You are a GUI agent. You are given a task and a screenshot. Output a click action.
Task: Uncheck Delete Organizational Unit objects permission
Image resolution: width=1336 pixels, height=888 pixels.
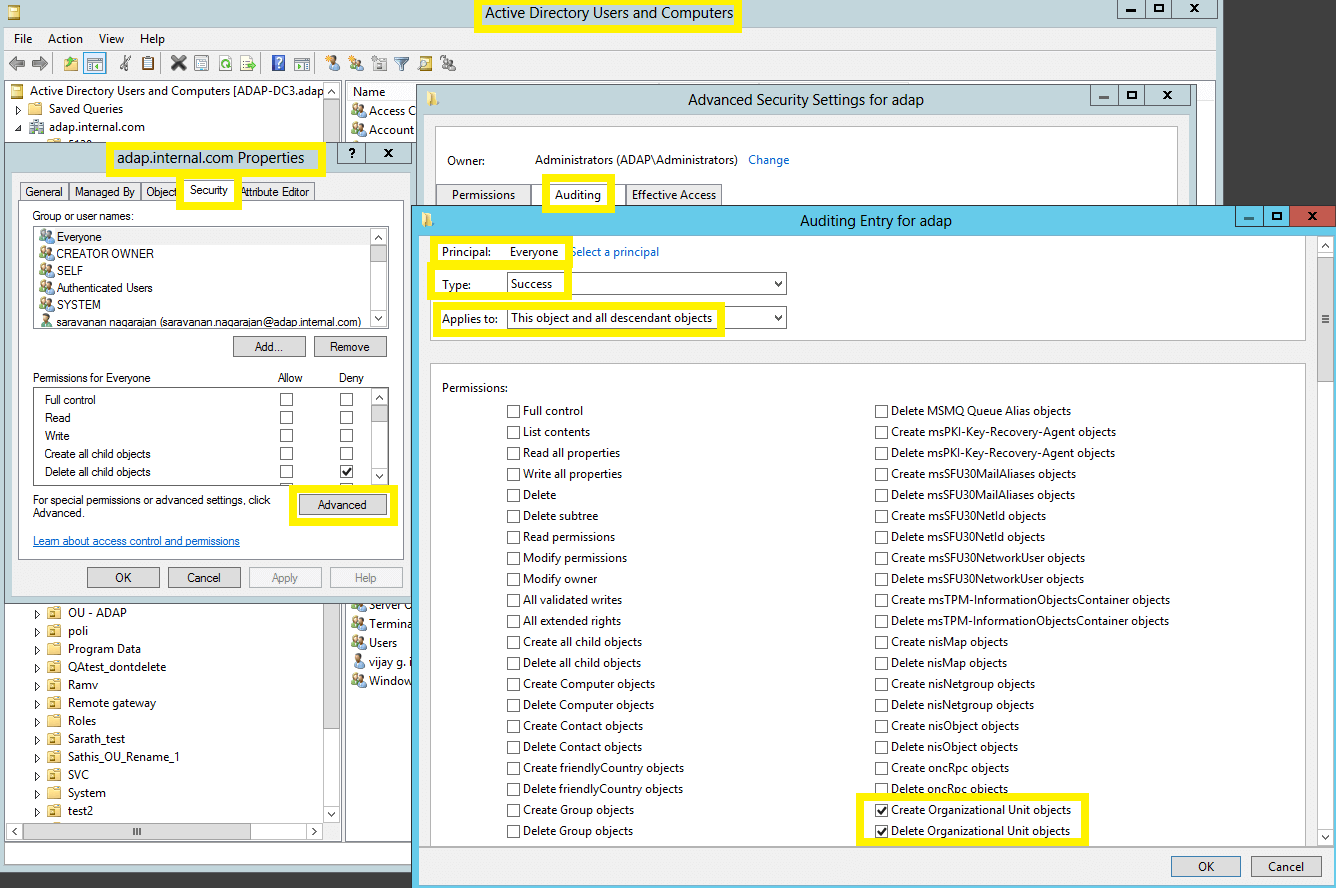(x=882, y=831)
